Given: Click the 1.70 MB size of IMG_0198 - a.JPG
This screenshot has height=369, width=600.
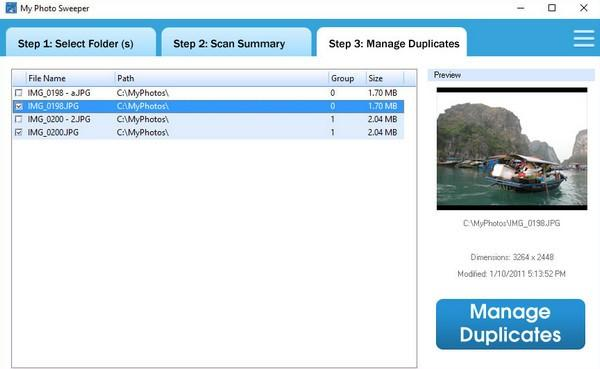Looking at the screenshot, I should (x=383, y=93).
